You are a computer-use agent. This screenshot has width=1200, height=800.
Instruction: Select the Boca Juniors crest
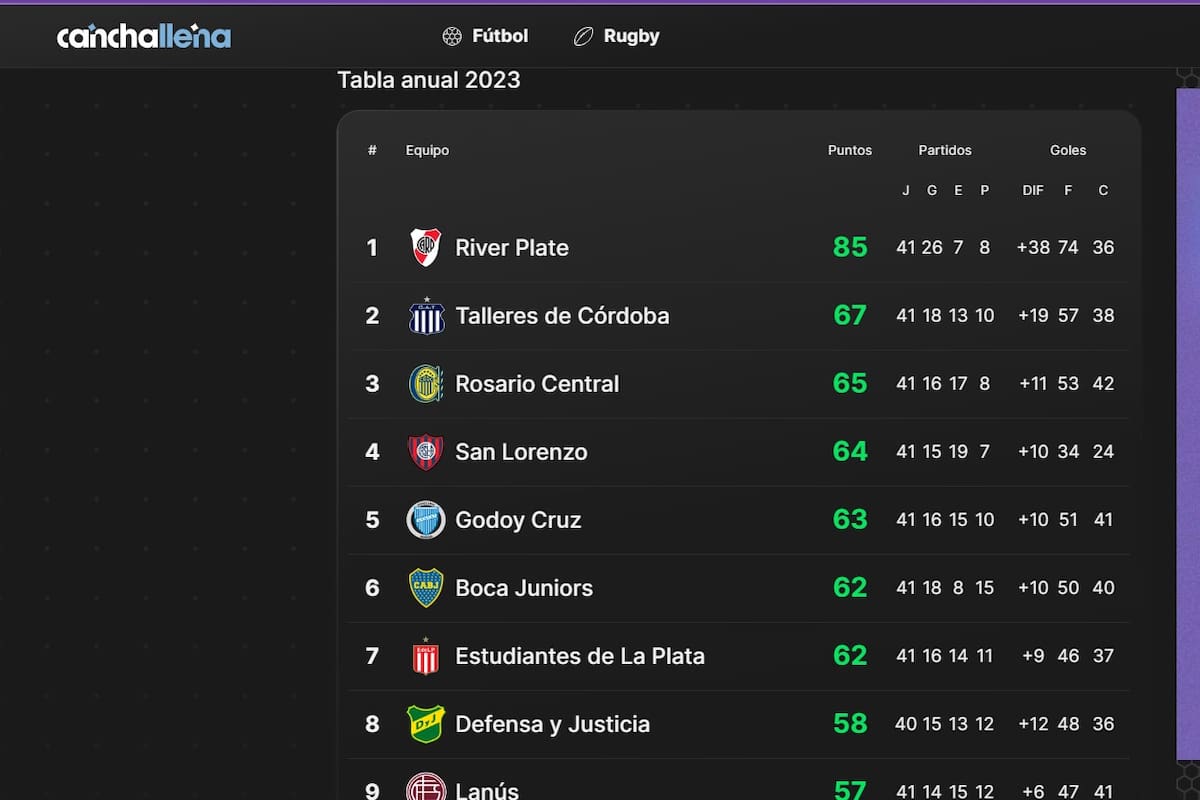pyautogui.click(x=426, y=587)
